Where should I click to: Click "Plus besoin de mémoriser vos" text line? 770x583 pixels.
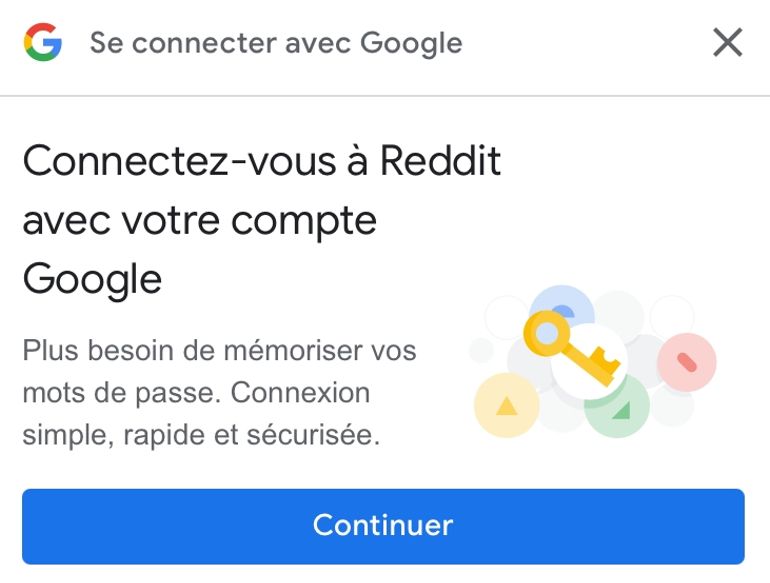click(219, 351)
